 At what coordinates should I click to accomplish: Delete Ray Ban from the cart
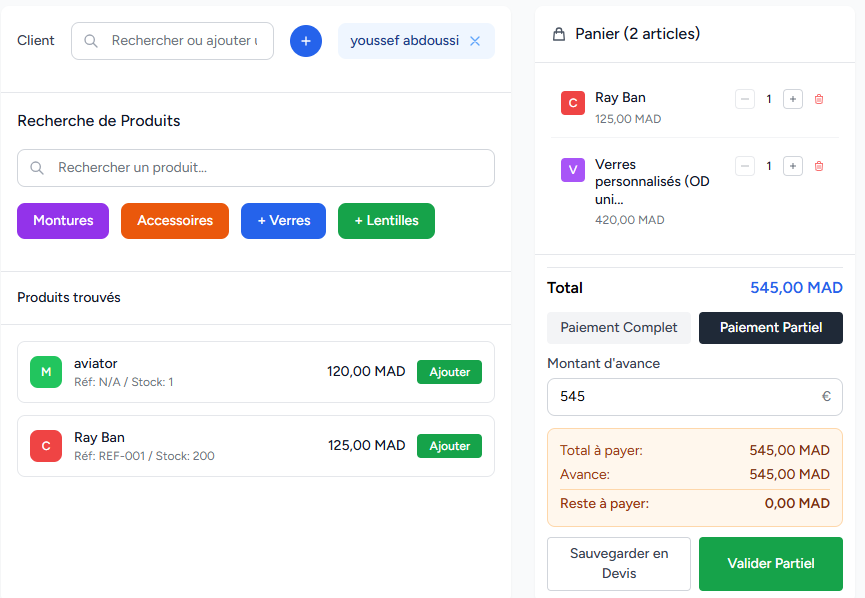pyautogui.click(x=819, y=99)
